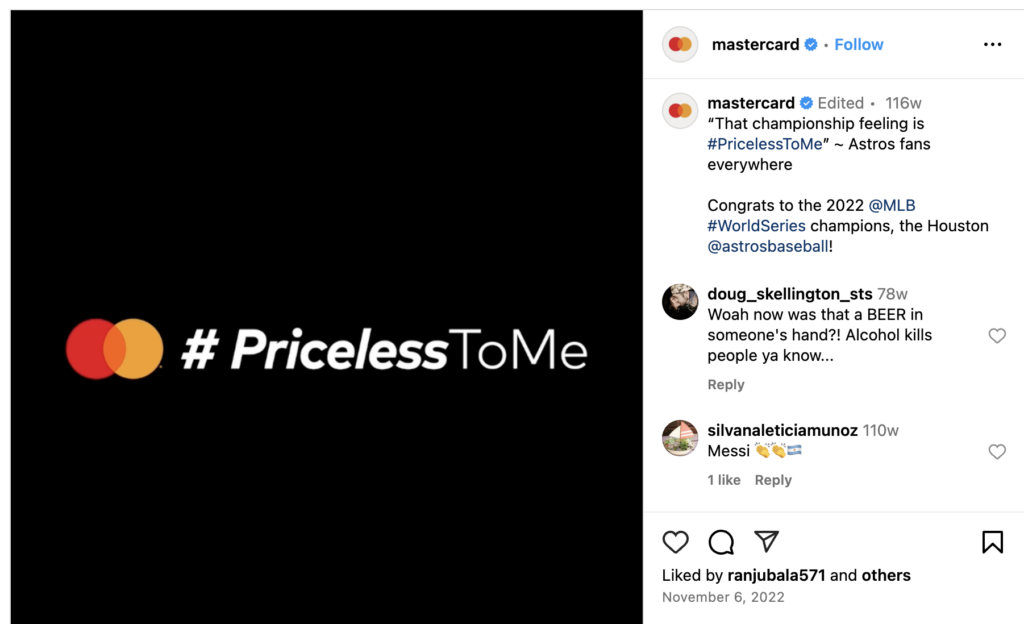Click '1 like' under Messi comment
This screenshot has width=1024, height=624.
(x=723, y=479)
